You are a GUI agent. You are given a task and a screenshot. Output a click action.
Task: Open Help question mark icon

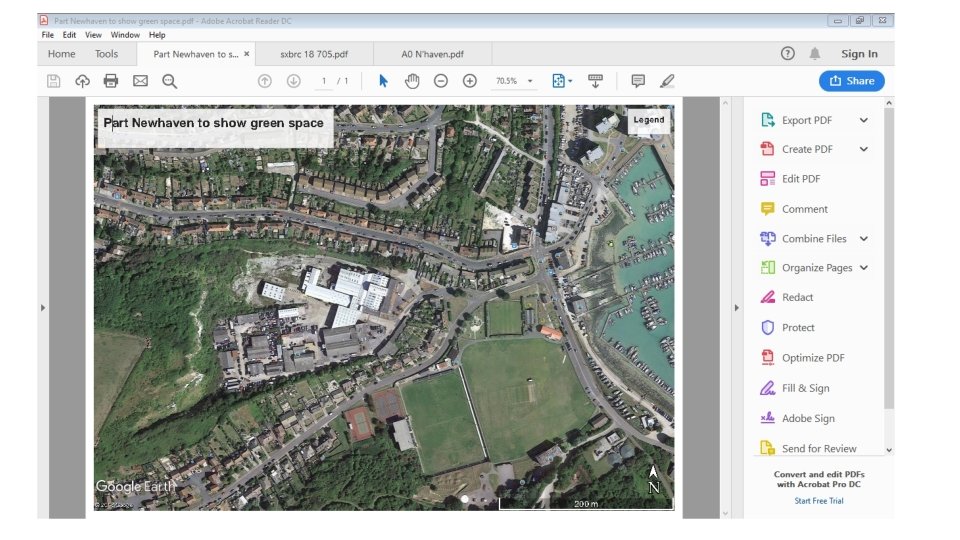pos(788,54)
